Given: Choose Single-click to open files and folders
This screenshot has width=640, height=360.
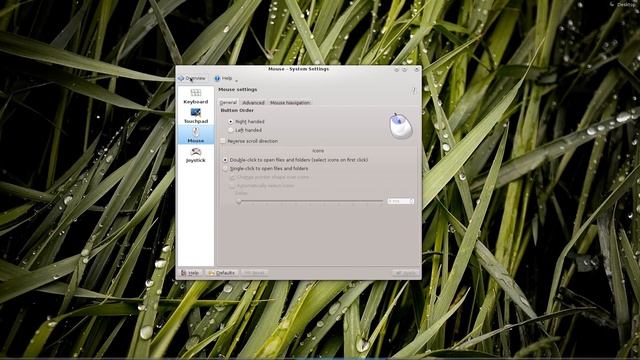Looking at the screenshot, I should (x=265, y=169).
